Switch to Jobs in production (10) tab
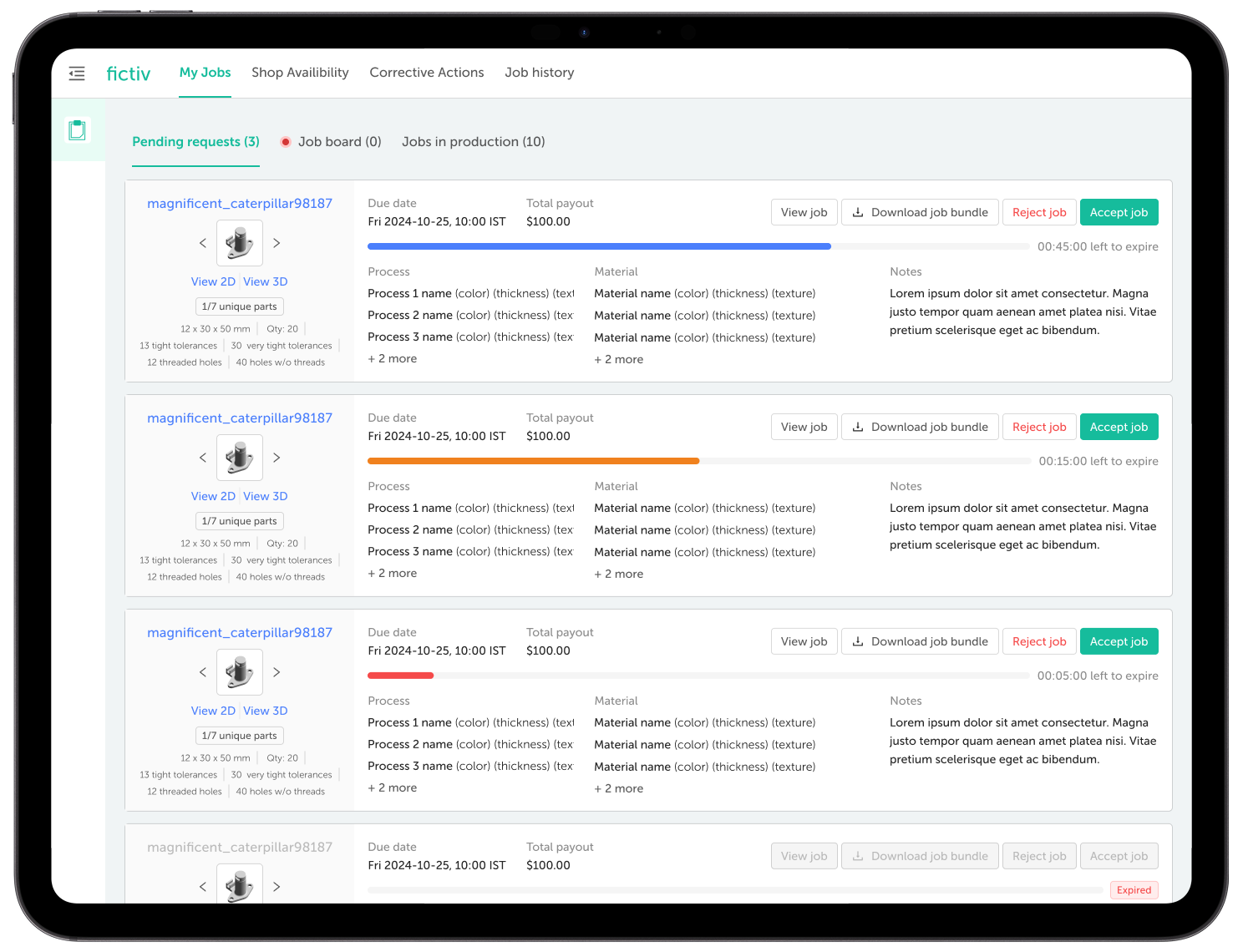This screenshot has height=952, width=1243. coord(474,142)
